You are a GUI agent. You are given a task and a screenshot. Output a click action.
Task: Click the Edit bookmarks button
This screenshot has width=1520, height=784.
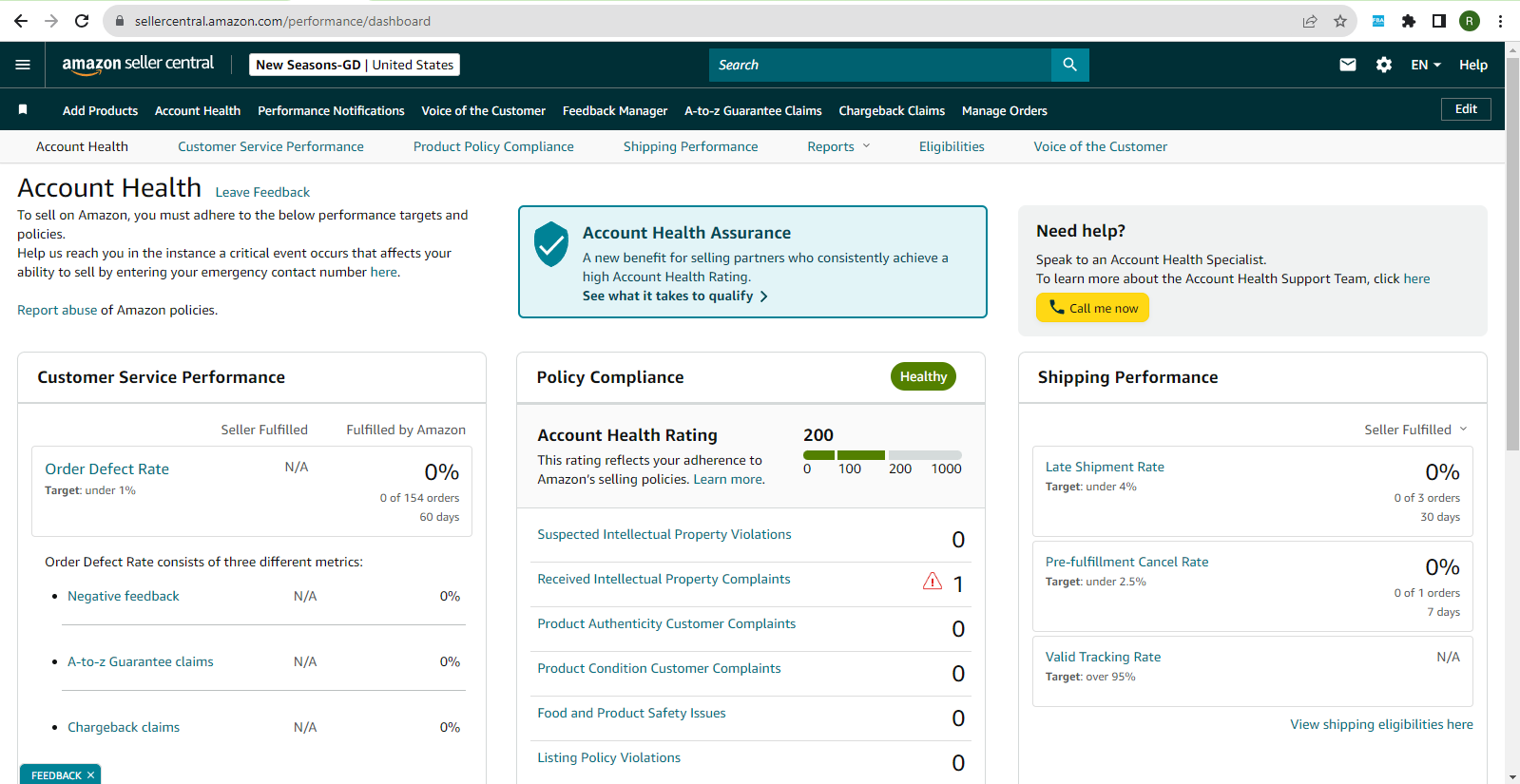tap(1466, 109)
